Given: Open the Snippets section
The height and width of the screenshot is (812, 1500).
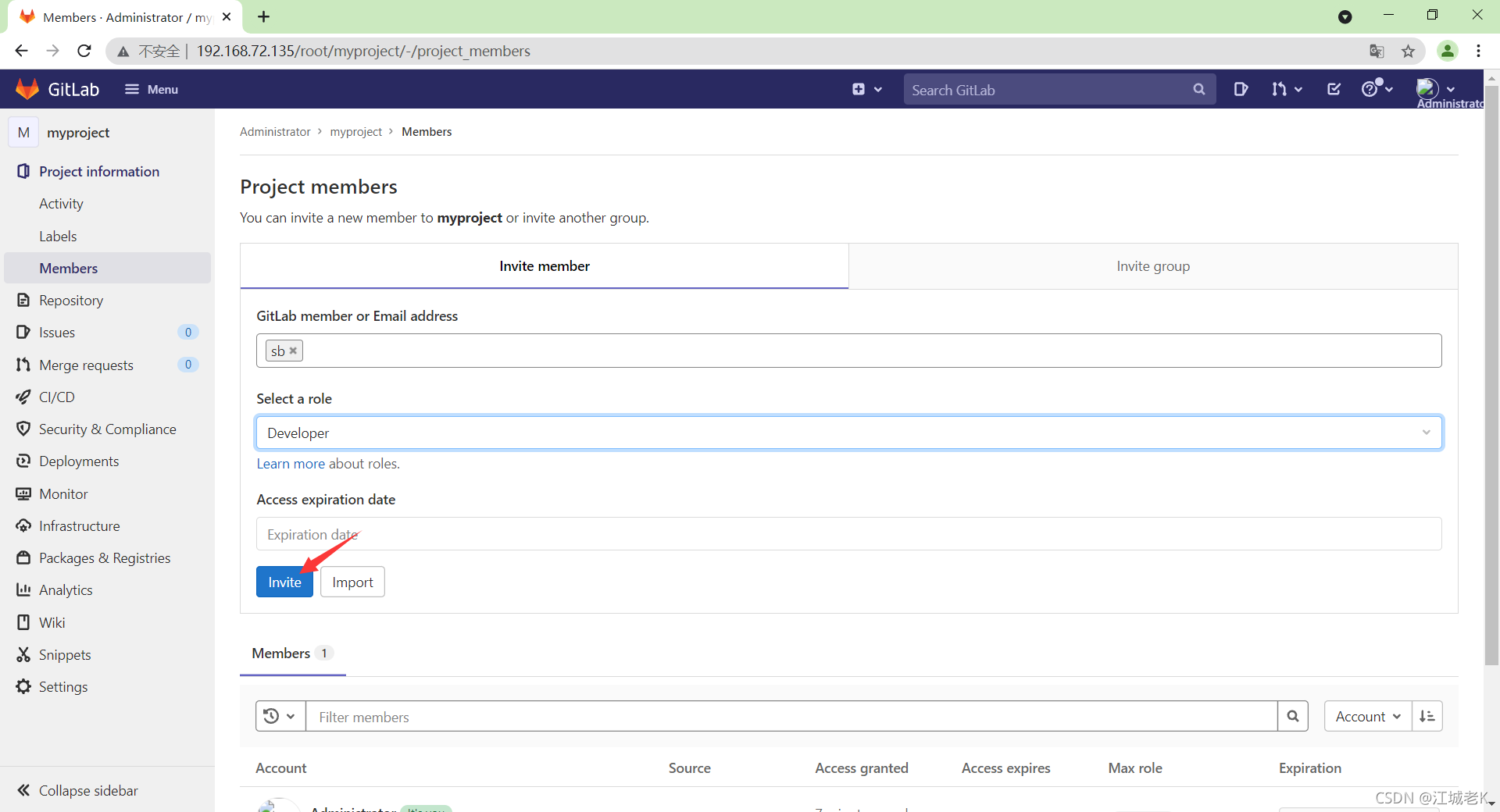Looking at the screenshot, I should pyautogui.click(x=65, y=654).
